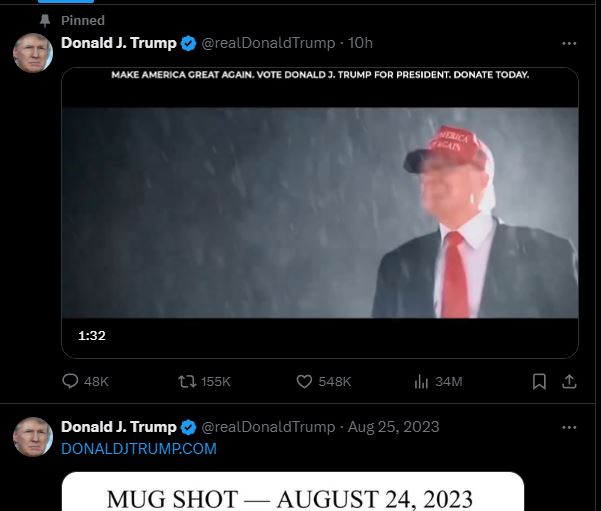
Task: Click the @realDonaldTrump handle on pinned post
Action: pos(268,43)
